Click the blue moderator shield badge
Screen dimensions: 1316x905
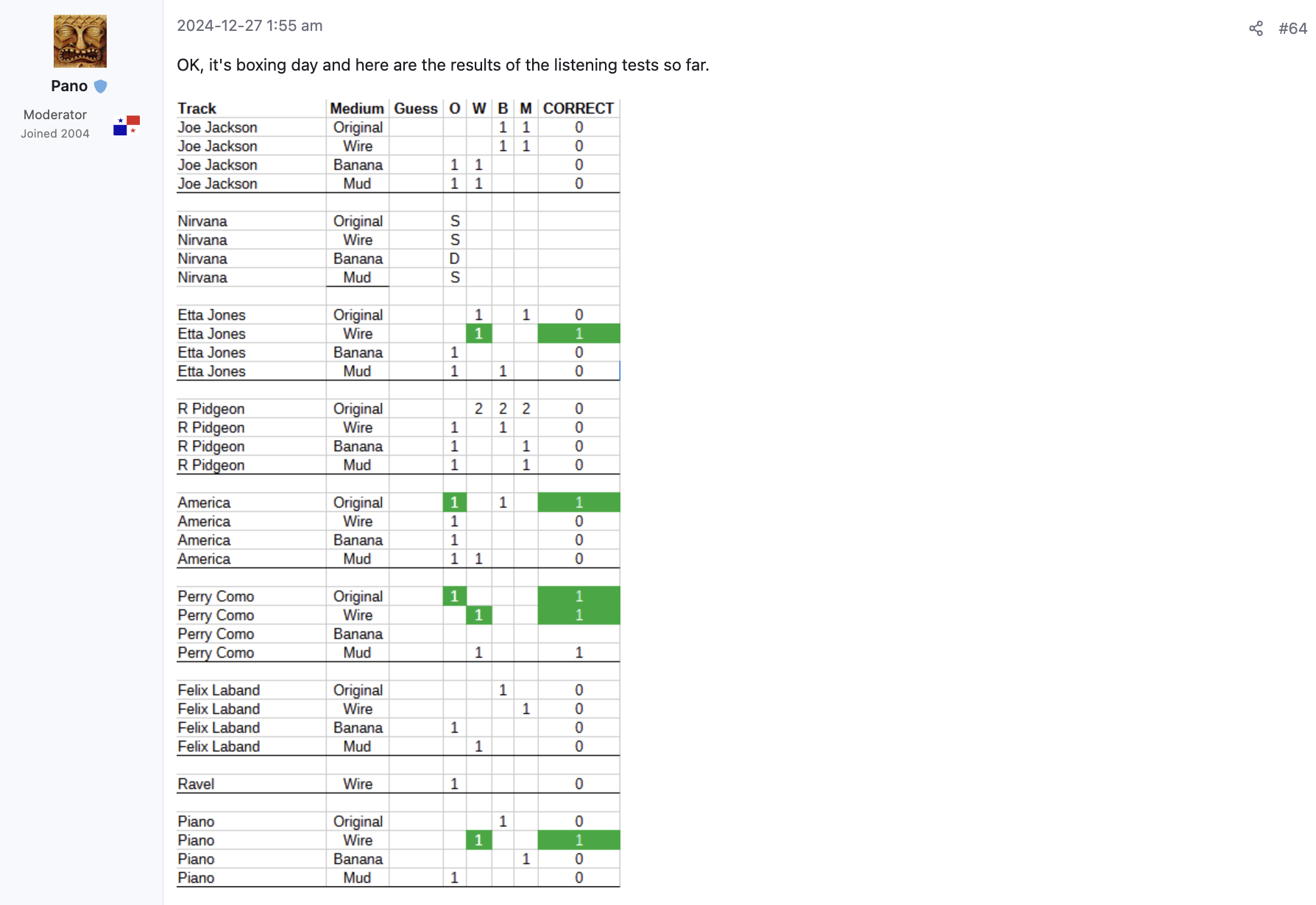click(x=101, y=86)
